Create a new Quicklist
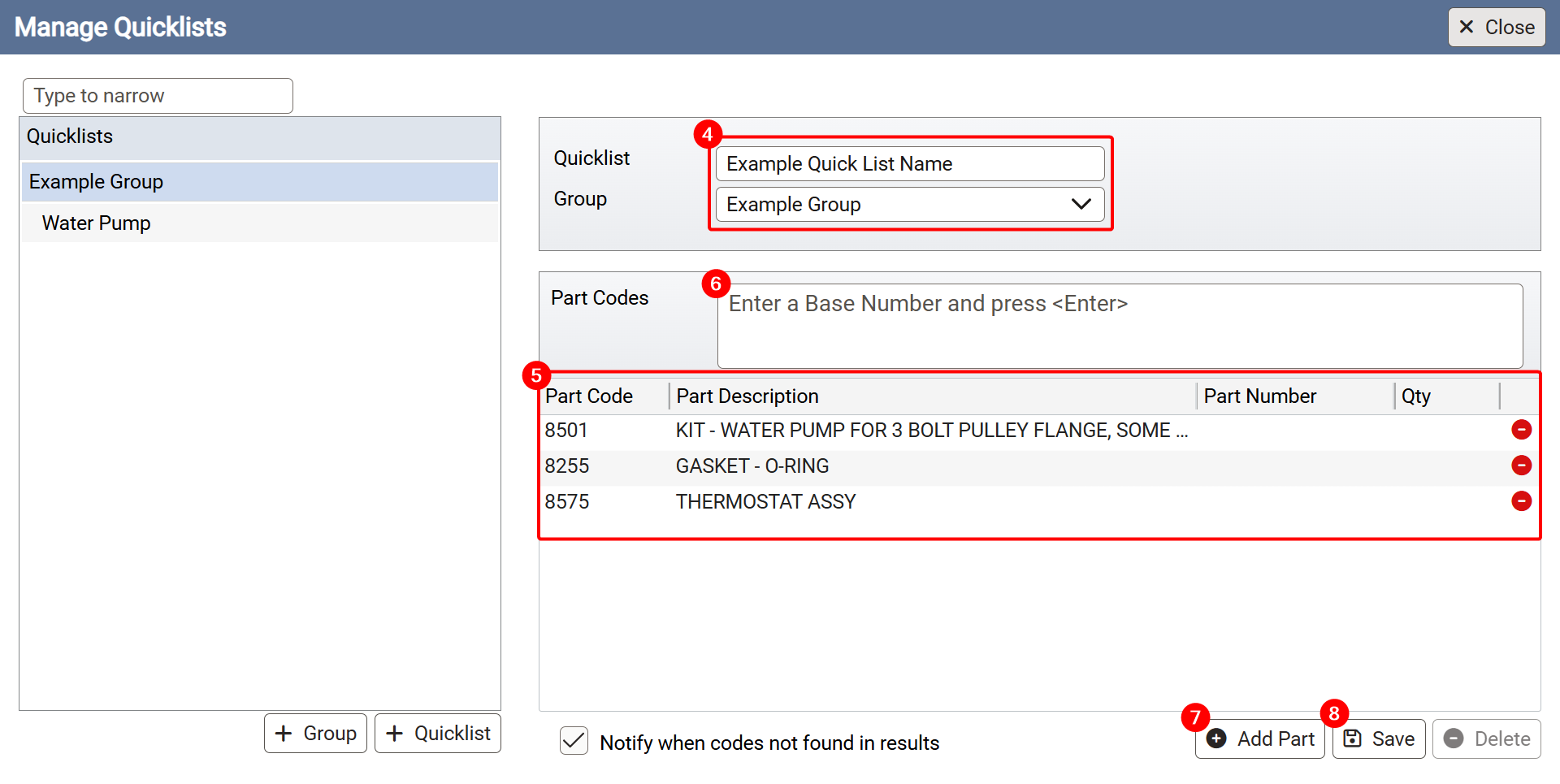The image size is (1560, 784). pyautogui.click(x=438, y=733)
